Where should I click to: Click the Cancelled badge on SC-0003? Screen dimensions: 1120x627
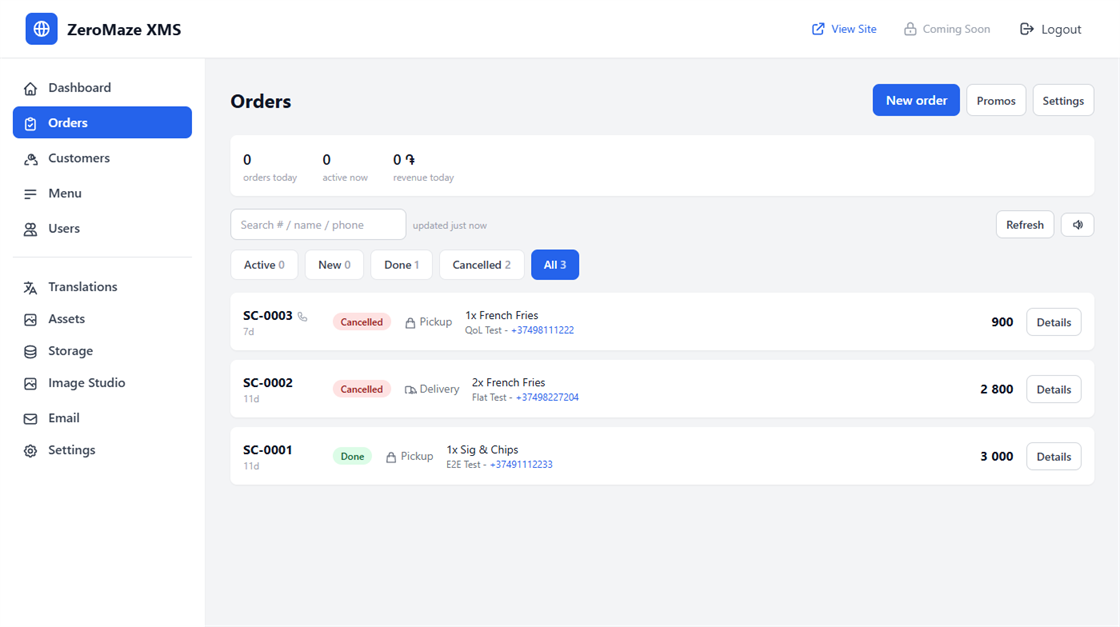361,322
